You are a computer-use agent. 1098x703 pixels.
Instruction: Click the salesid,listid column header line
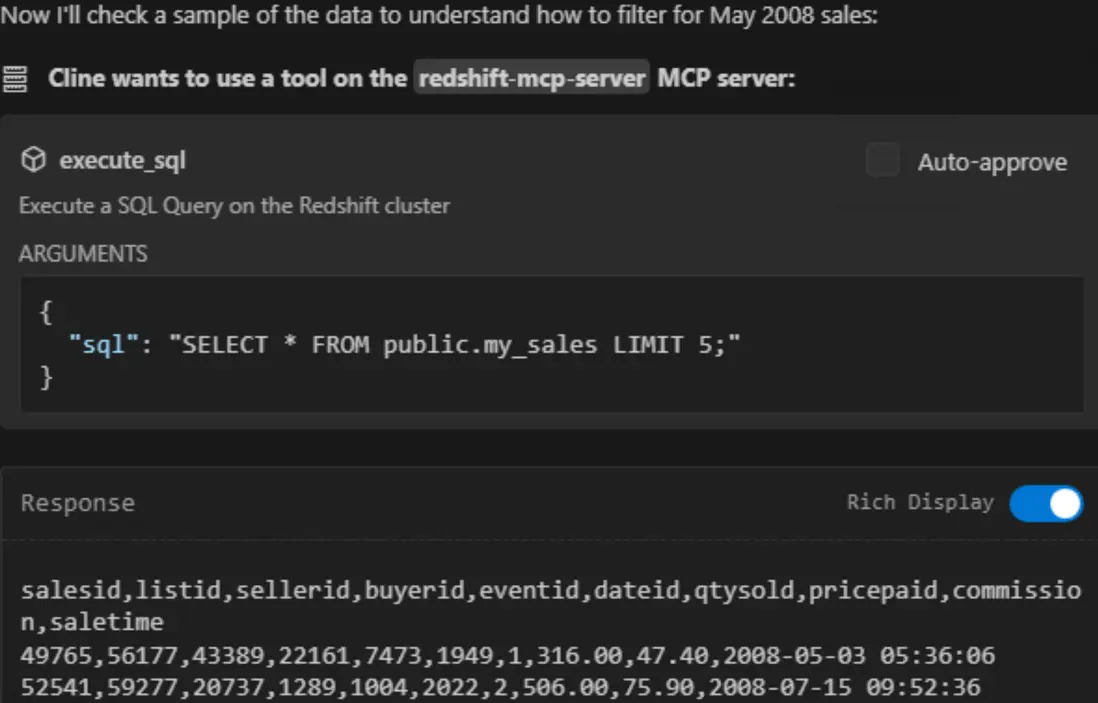(x=551, y=606)
